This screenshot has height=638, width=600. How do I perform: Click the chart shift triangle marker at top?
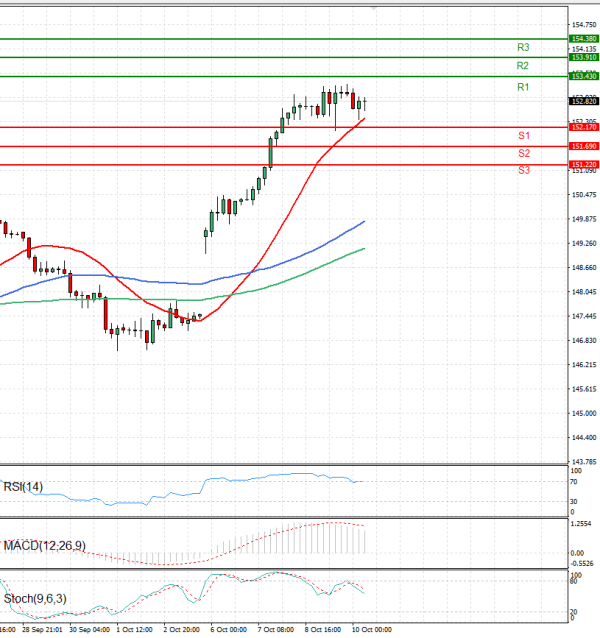[375, 6]
